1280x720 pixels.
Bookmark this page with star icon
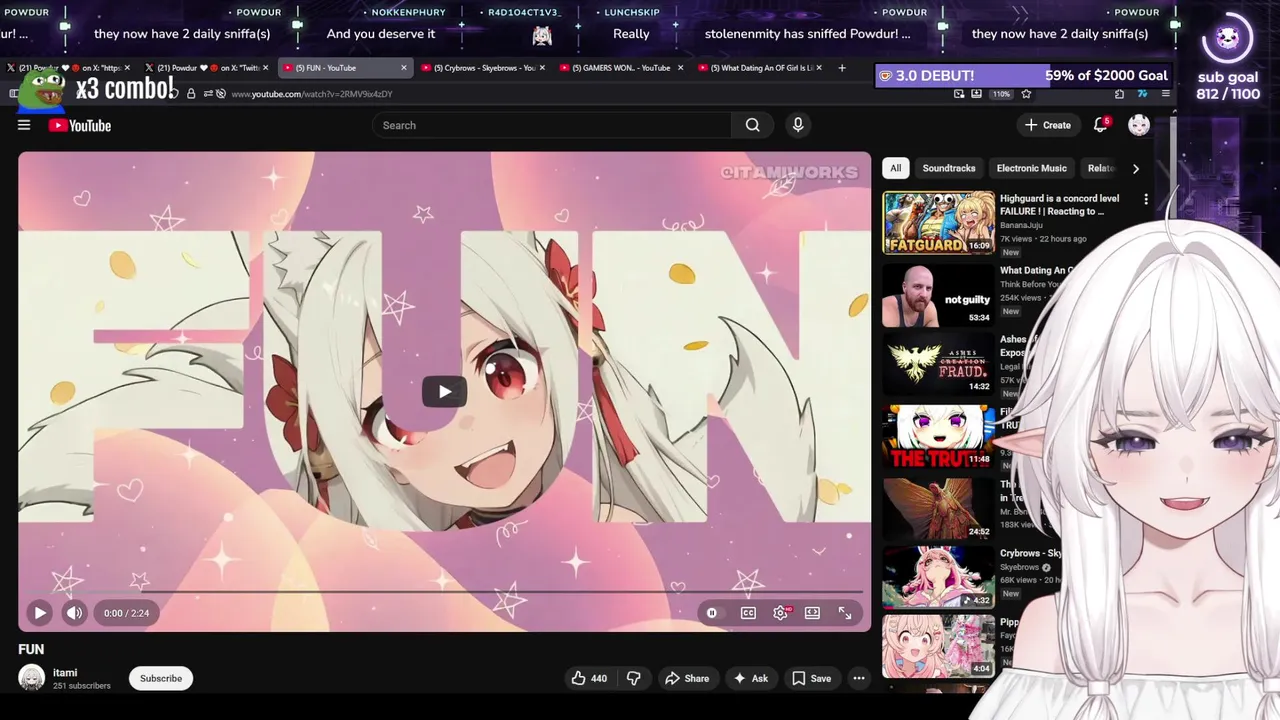[x=1026, y=94]
